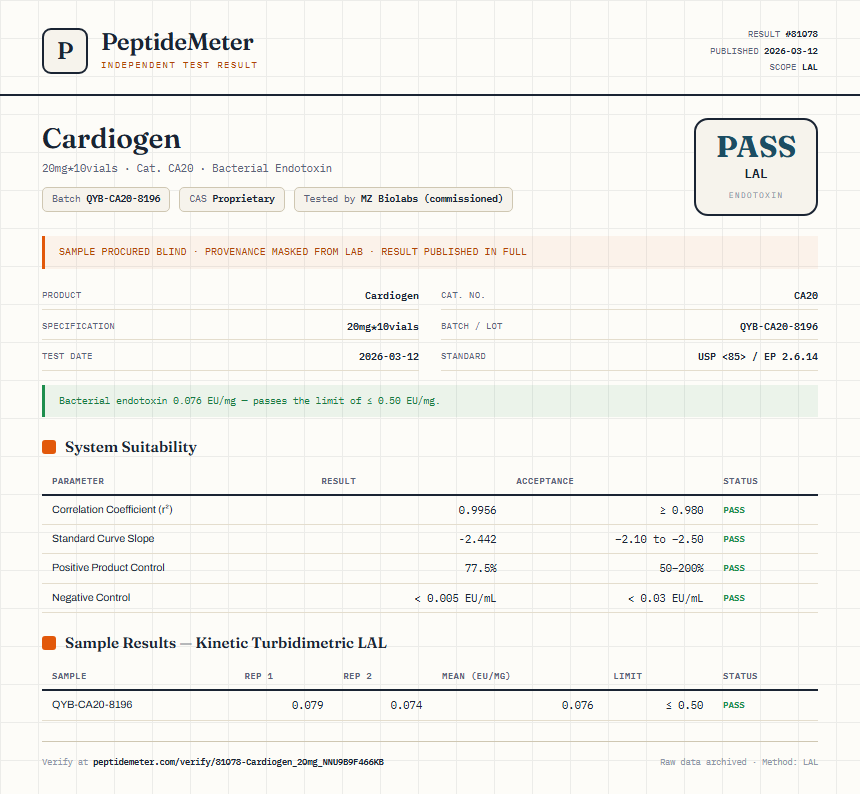The height and width of the screenshot is (794, 860).
Task: Click PASS status for Standard Curve Slope row
Action: tap(734, 539)
